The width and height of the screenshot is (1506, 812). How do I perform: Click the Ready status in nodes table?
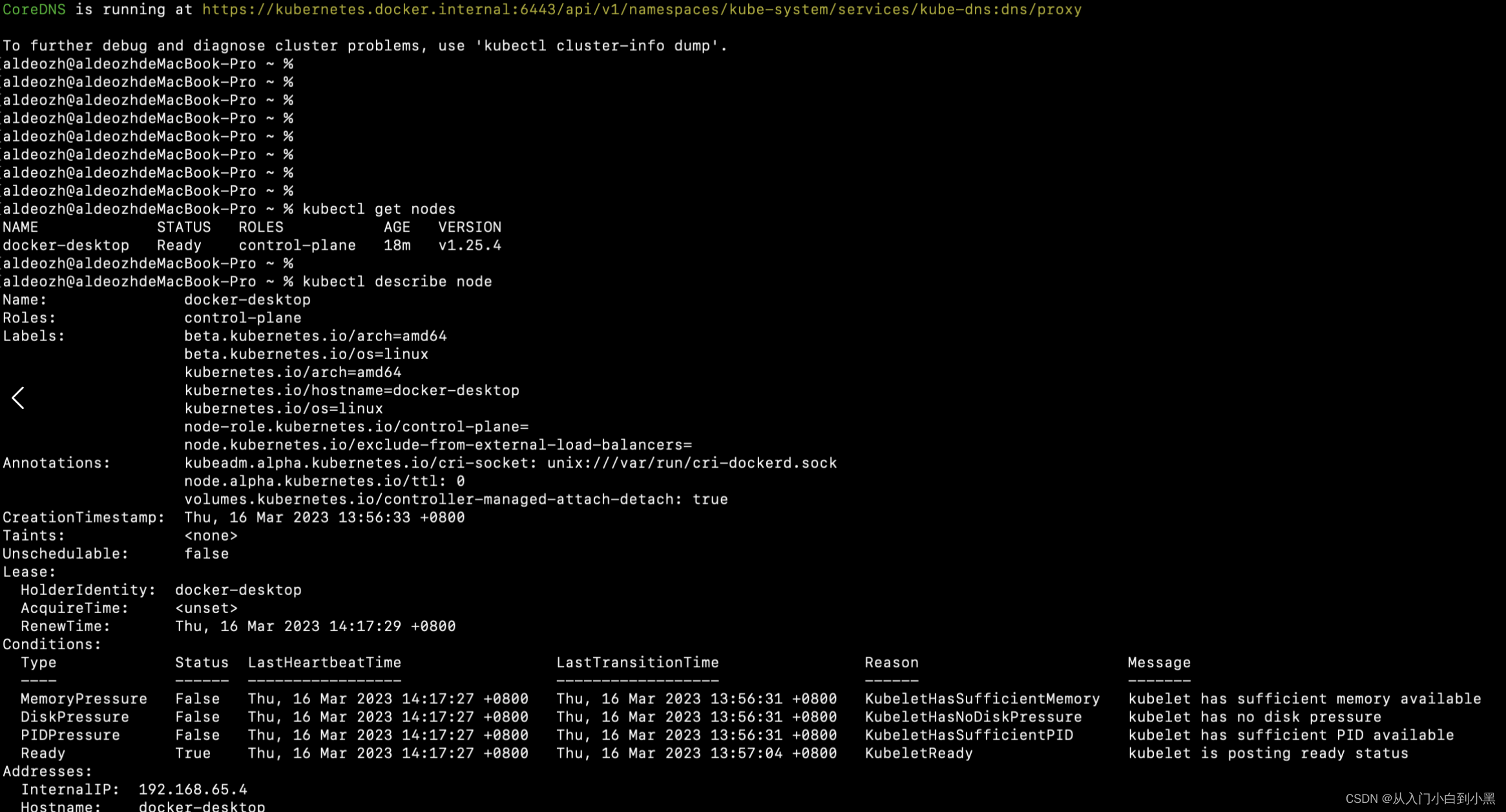click(179, 245)
